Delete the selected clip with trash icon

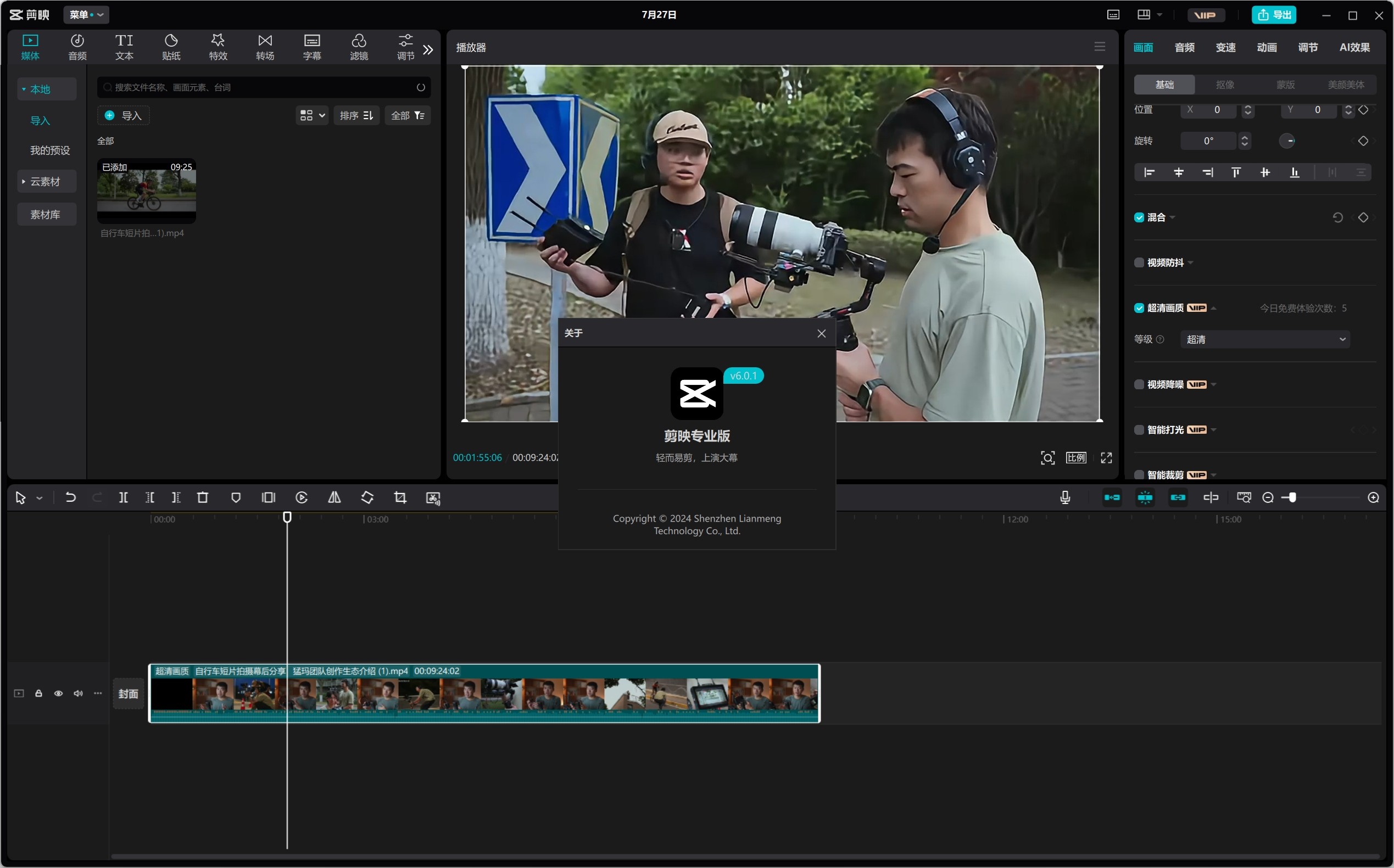(203, 498)
